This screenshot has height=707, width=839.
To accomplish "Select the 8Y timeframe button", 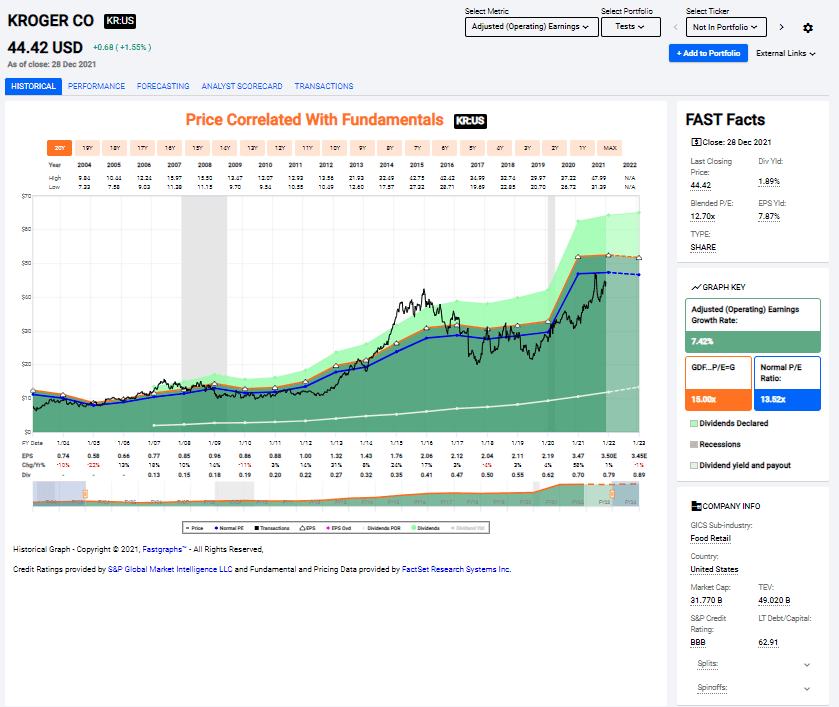I will point(390,148).
